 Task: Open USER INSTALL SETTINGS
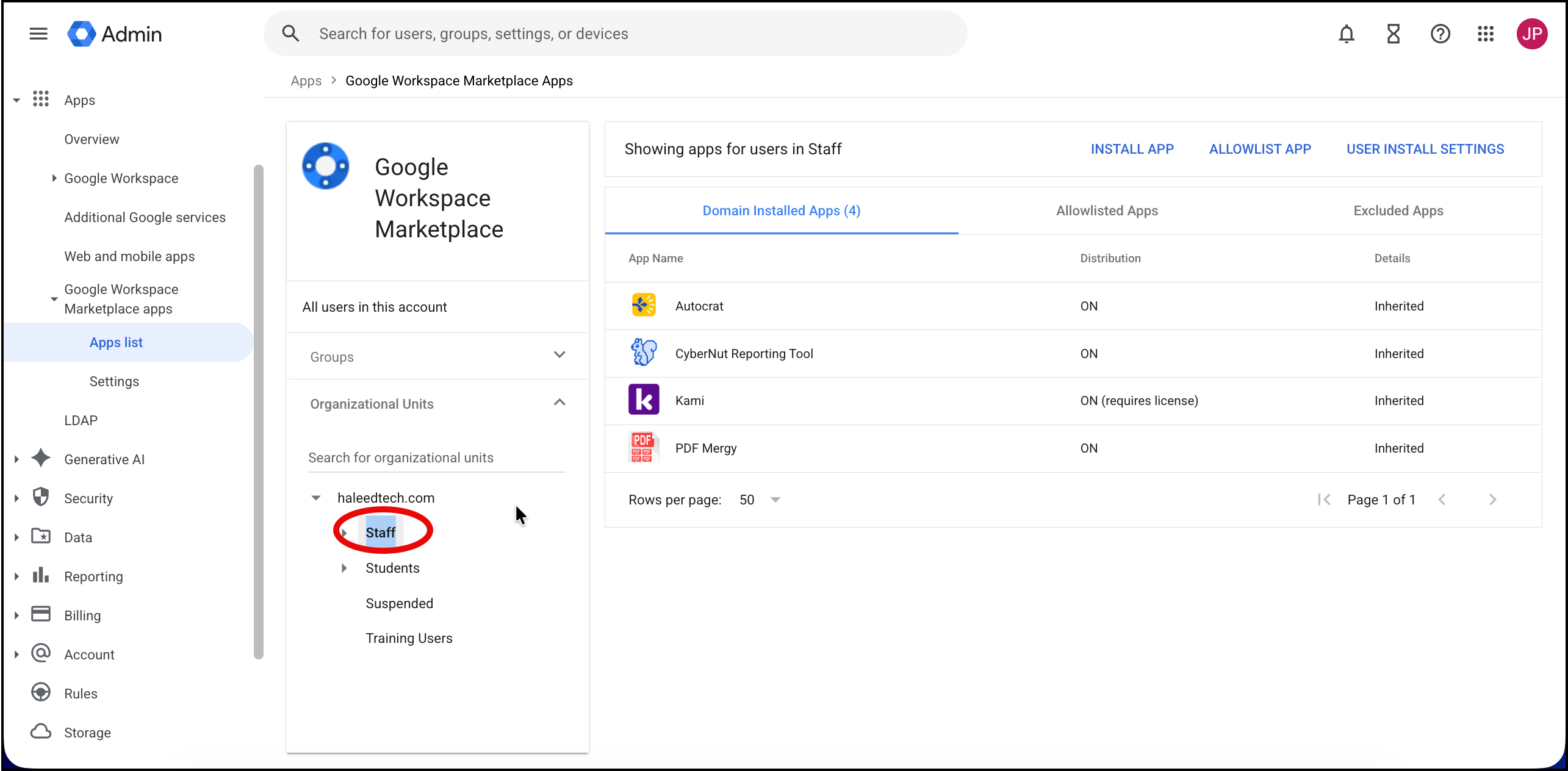click(x=1425, y=149)
